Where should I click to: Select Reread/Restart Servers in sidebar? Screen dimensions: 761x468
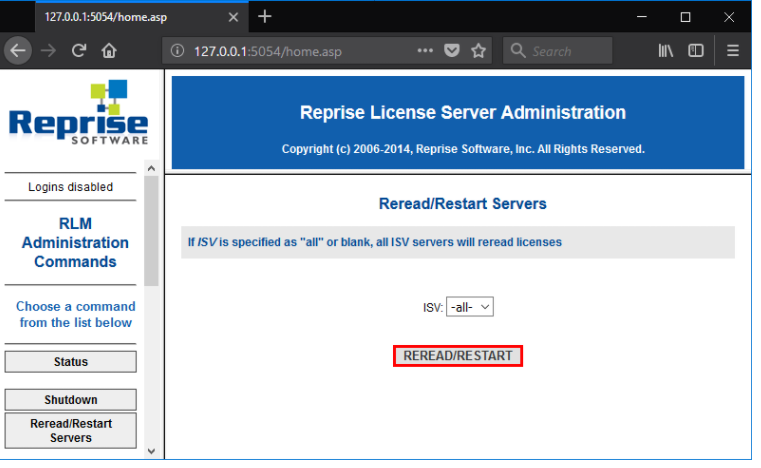click(x=71, y=431)
